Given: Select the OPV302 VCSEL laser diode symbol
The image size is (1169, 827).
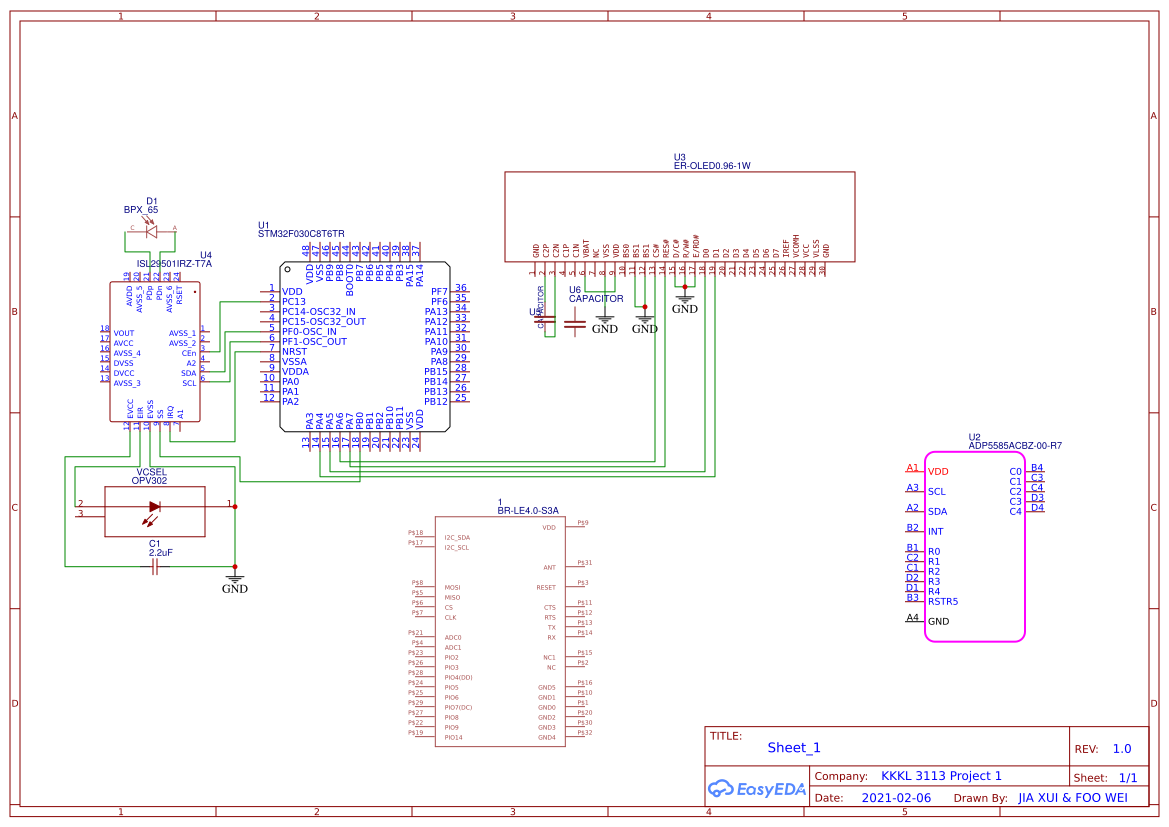Looking at the screenshot, I should point(154,507).
